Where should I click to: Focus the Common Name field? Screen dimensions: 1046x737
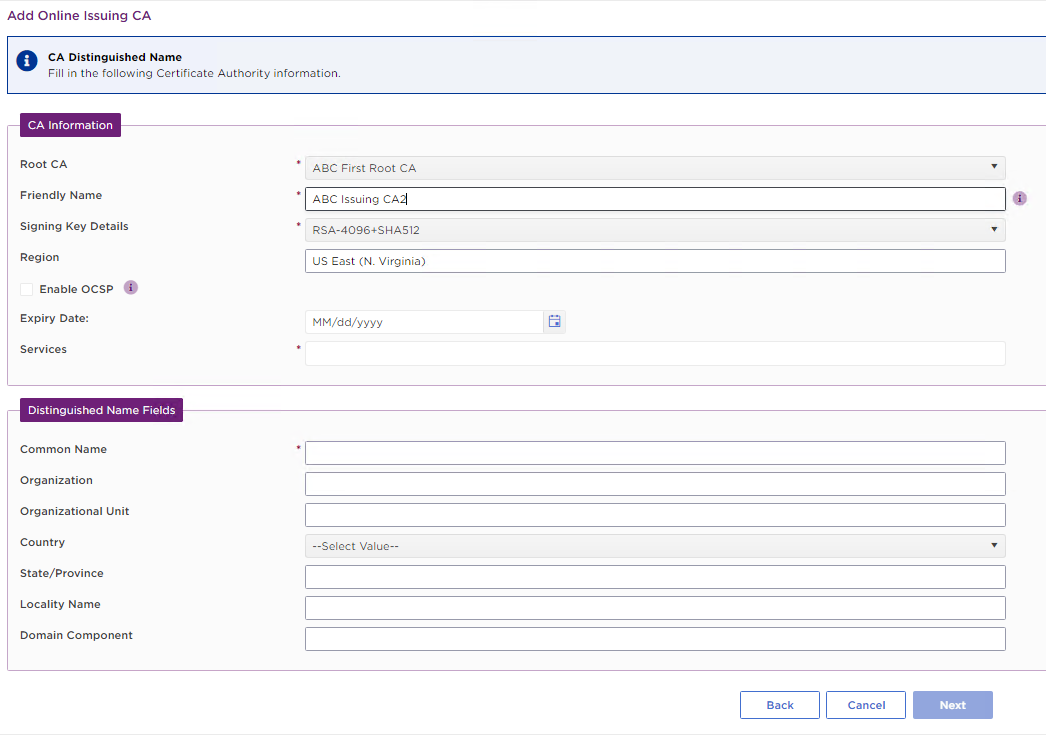pyautogui.click(x=654, y=453)
